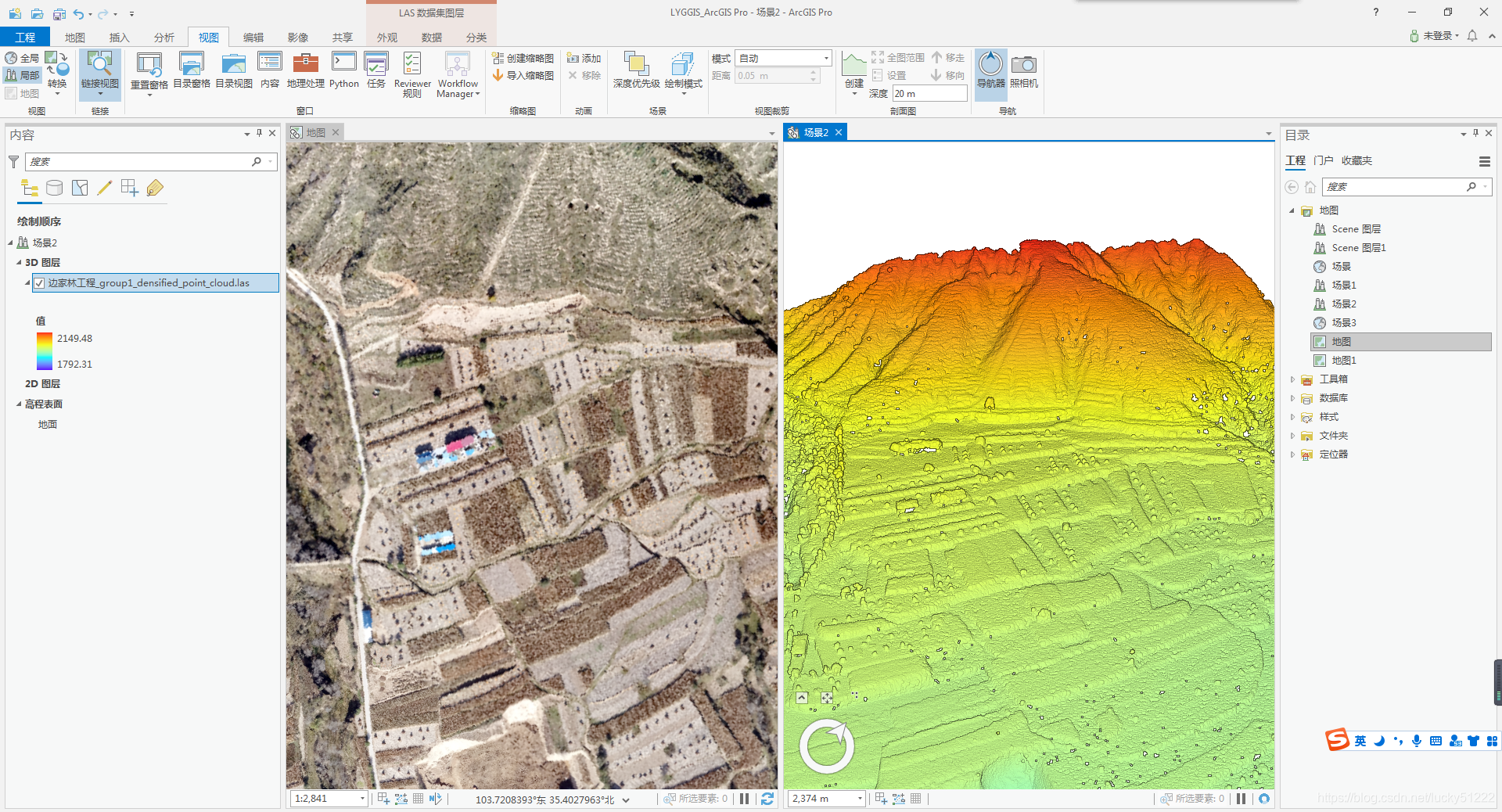The height and width of the screenshot is (812, 1502).
Task: Expand the 数据库 databases folder
Action: click(1292, 398)
